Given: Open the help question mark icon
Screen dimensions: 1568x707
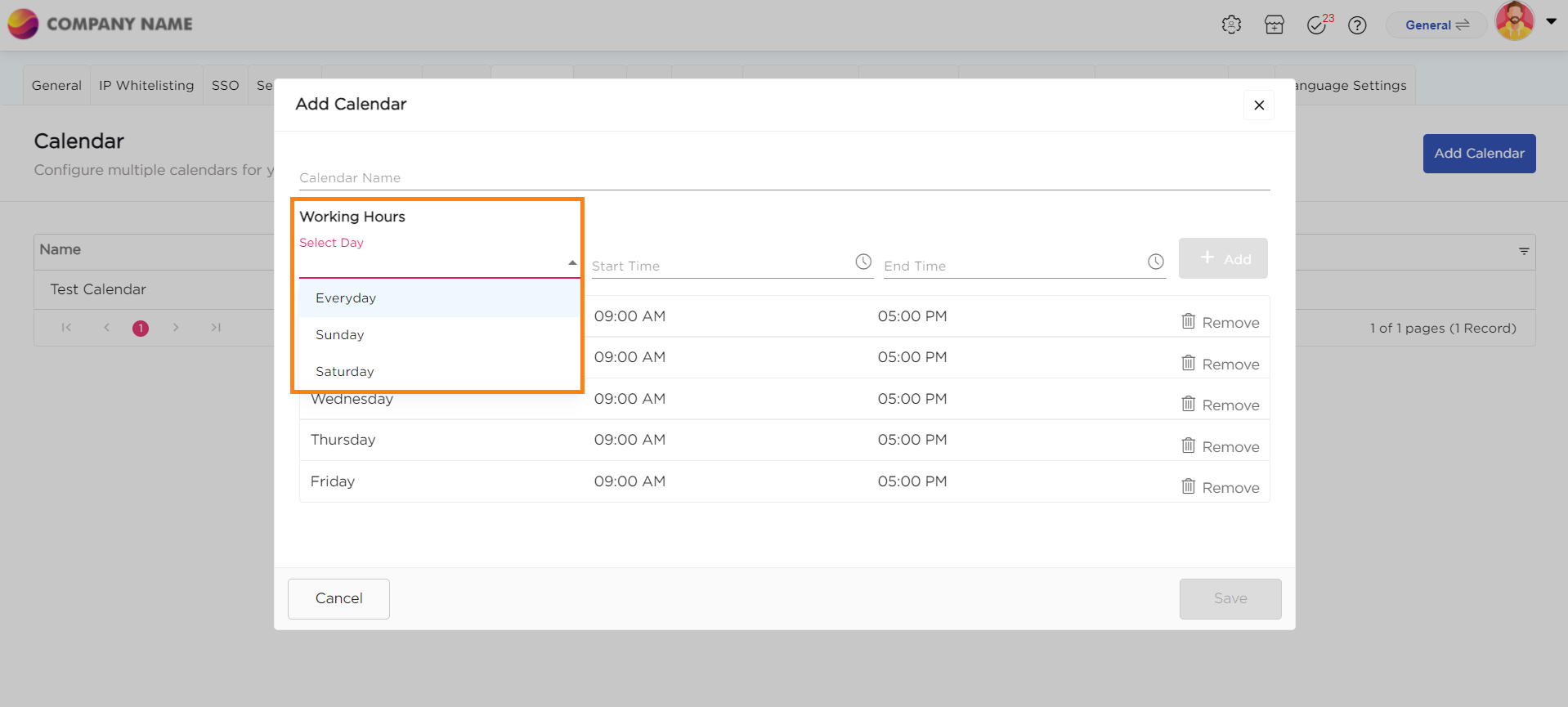Looking at the screenshot, I should coord(1357,25).
